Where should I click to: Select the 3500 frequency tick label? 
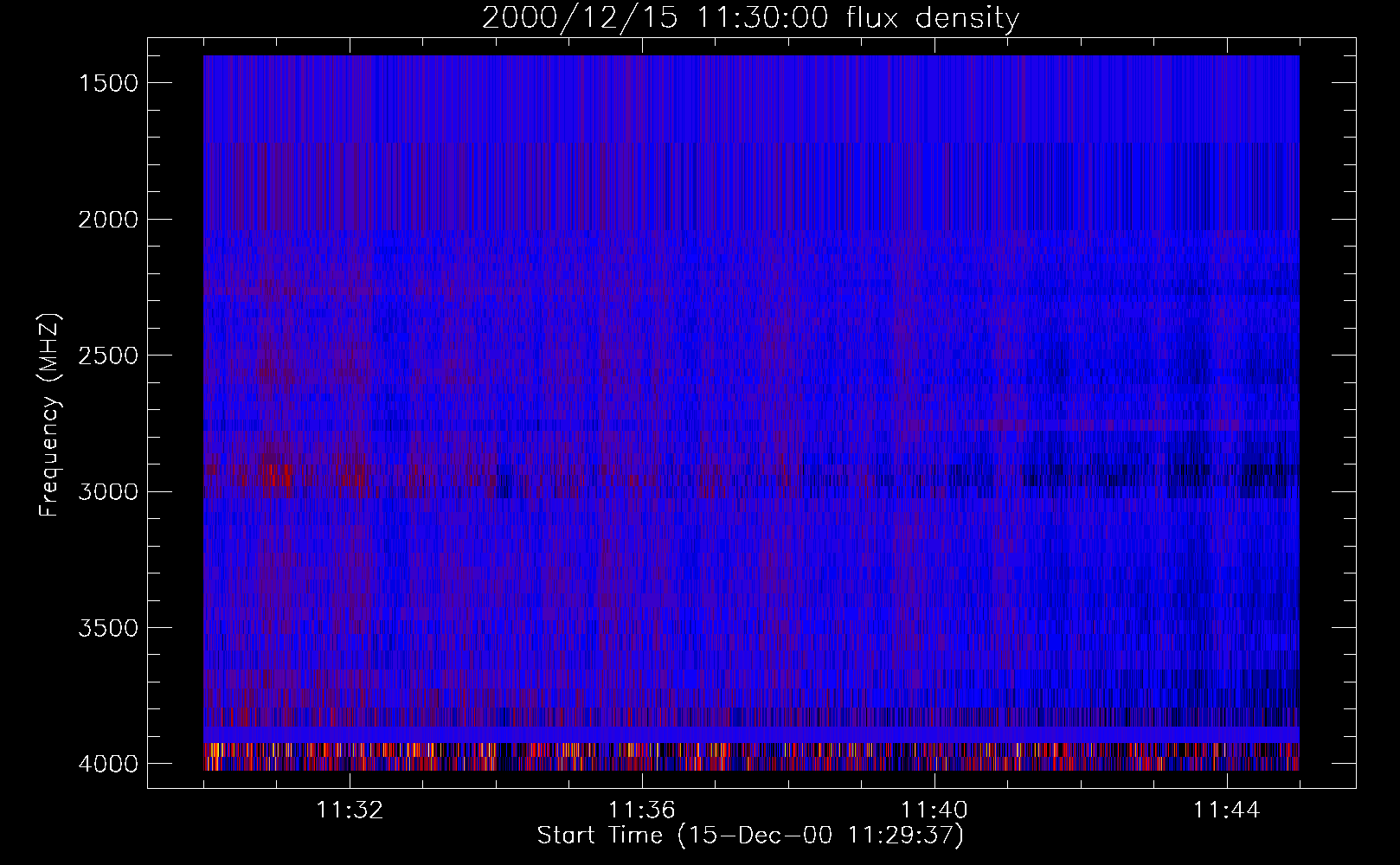click(108, 628)
